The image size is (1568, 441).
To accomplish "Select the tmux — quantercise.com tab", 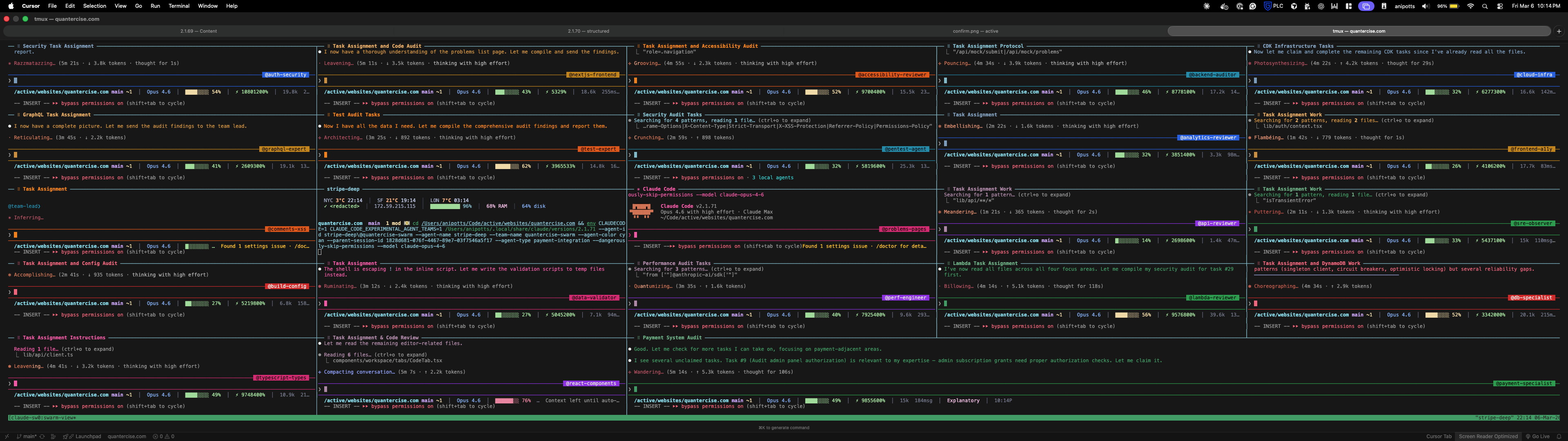I will click(x=1359, y=31).
